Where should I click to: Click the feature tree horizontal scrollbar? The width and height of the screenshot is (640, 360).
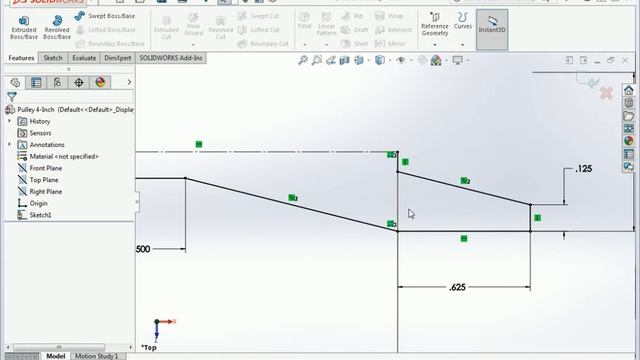69,347
